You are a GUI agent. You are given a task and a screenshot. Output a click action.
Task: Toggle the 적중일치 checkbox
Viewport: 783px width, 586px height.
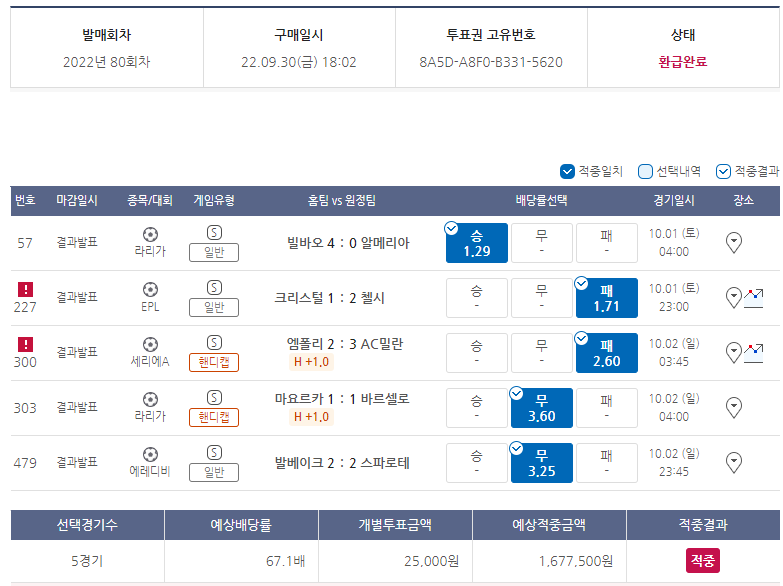point(567,171)
